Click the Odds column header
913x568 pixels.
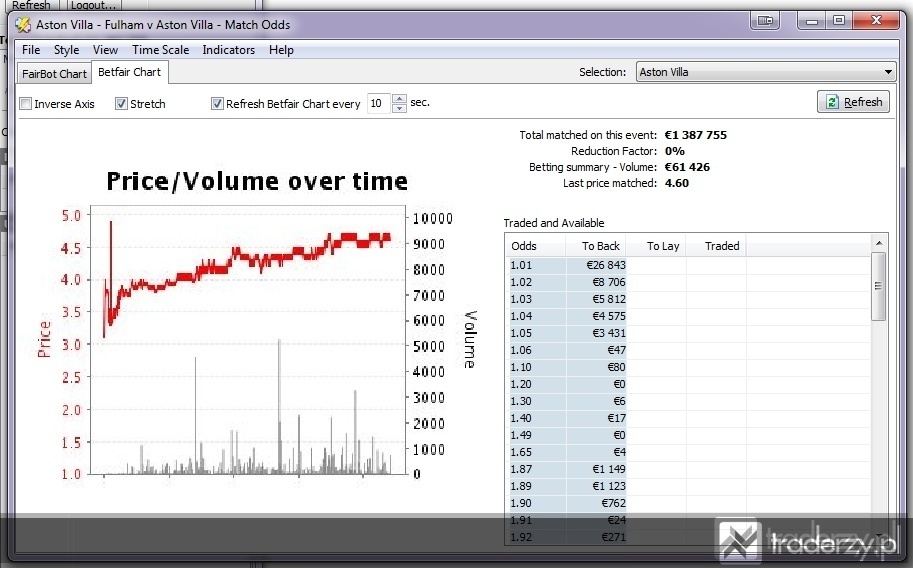[x=535, y=246]
